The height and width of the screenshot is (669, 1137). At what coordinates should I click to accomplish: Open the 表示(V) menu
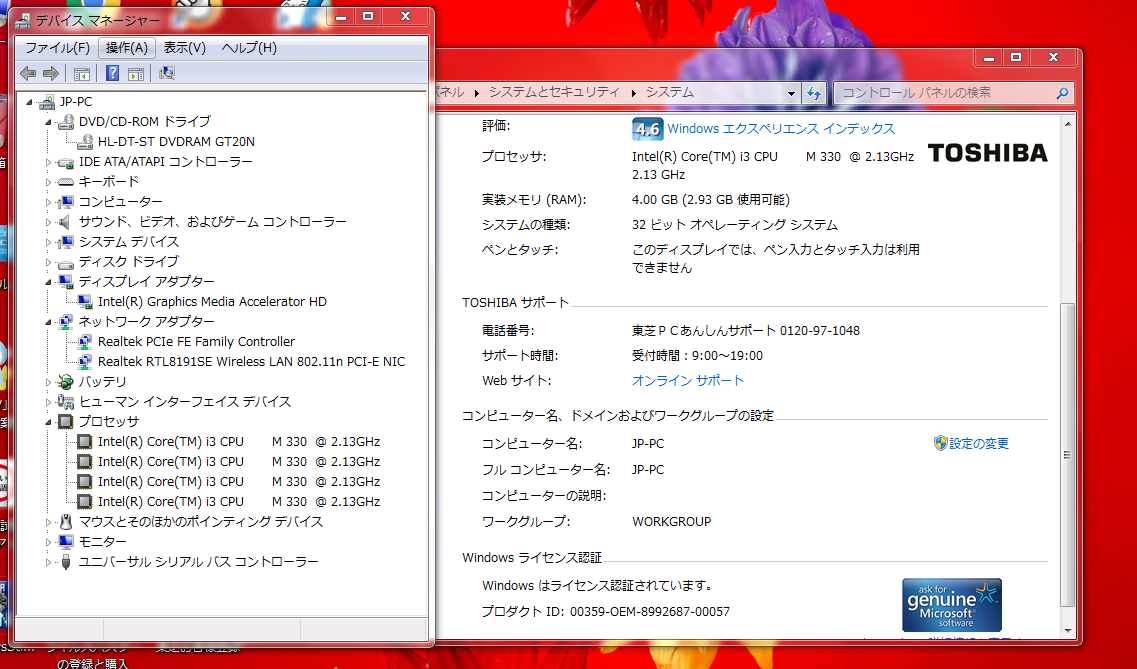185,48
